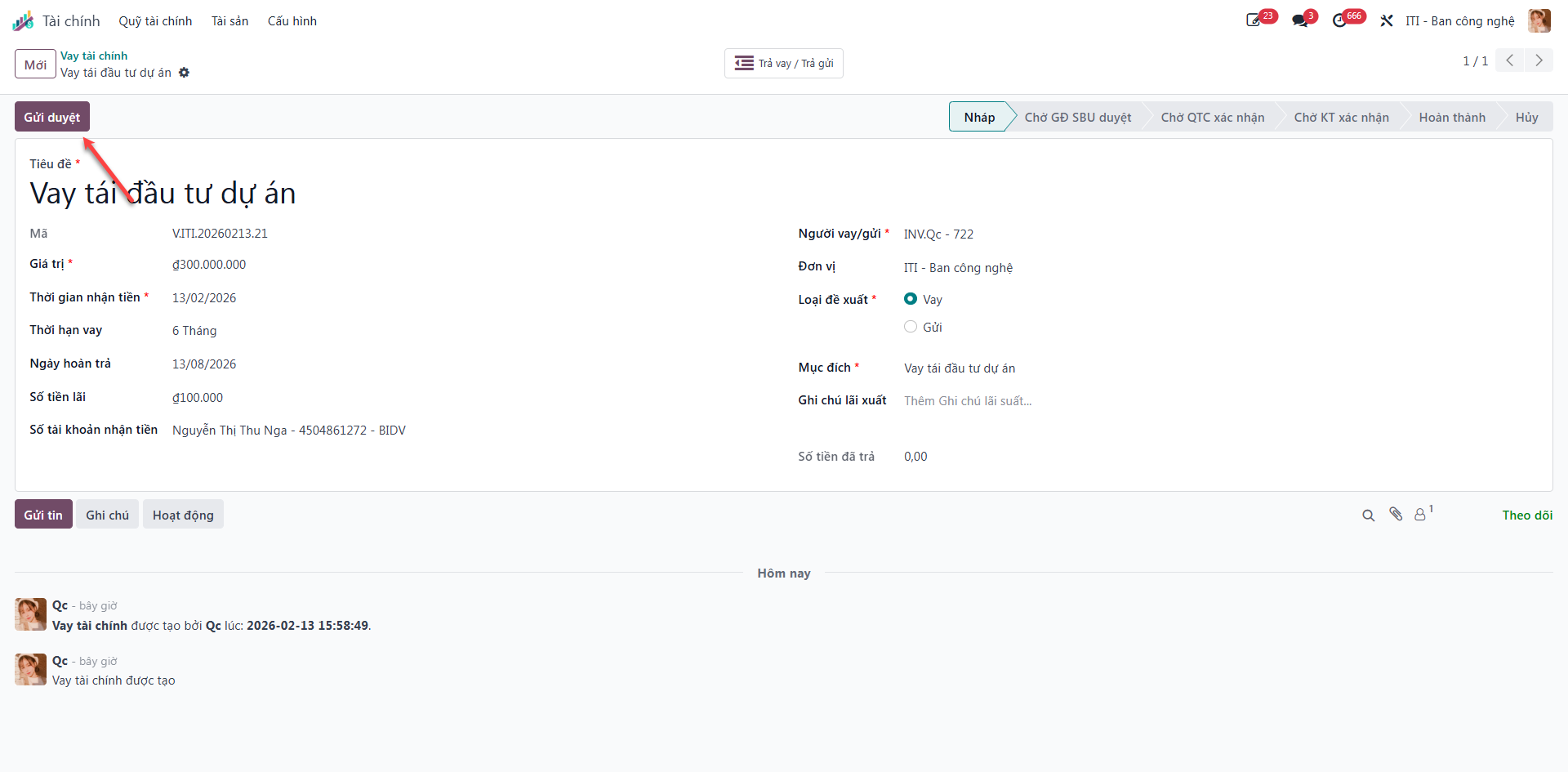Click the Gửi duyệt button
Screen dimensions: 1568x772
52,117
